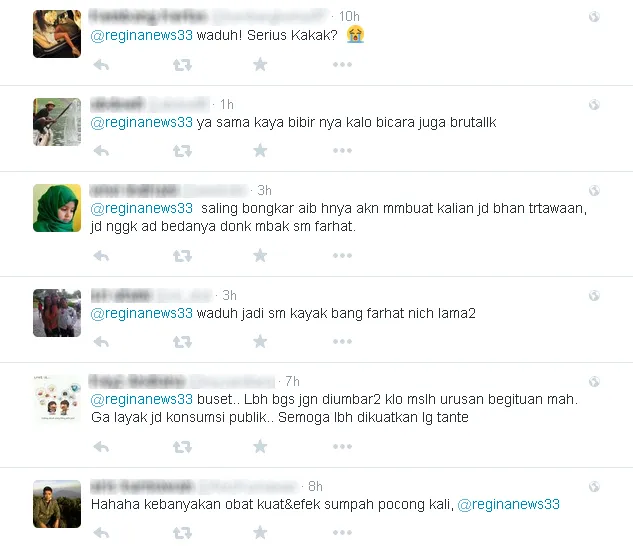The height and width of the screenshot is (550, 633).
Task: Star the 'waduh jadi sm kayak' tweet
Action: pyautogui.click(x=260, y=342)
